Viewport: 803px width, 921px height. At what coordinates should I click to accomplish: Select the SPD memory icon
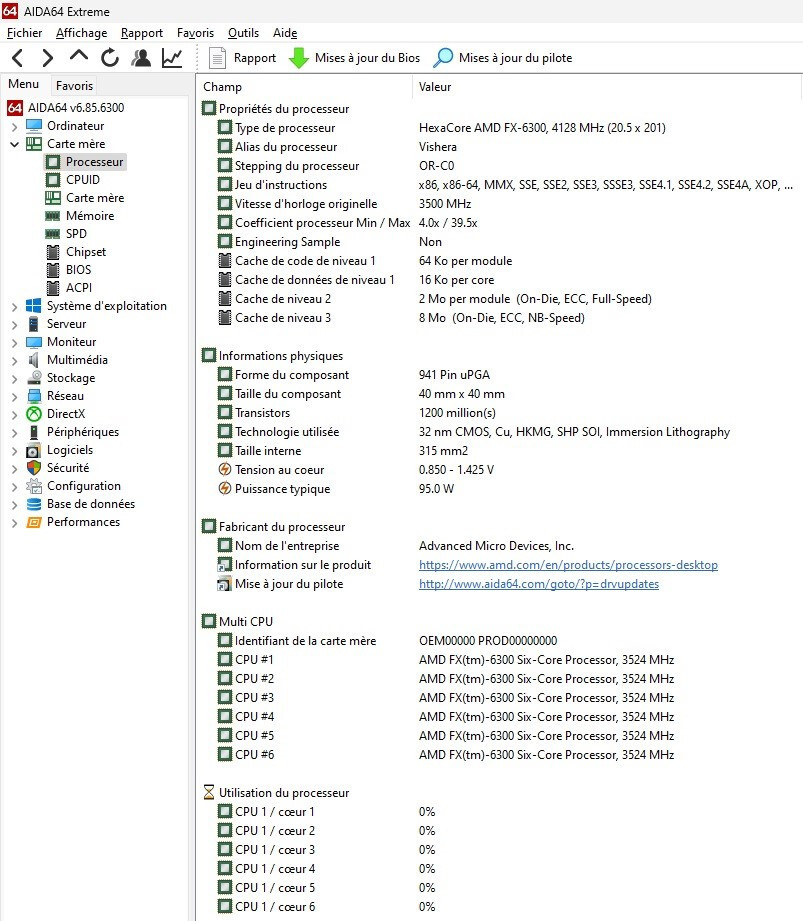(x=53, y=234)
